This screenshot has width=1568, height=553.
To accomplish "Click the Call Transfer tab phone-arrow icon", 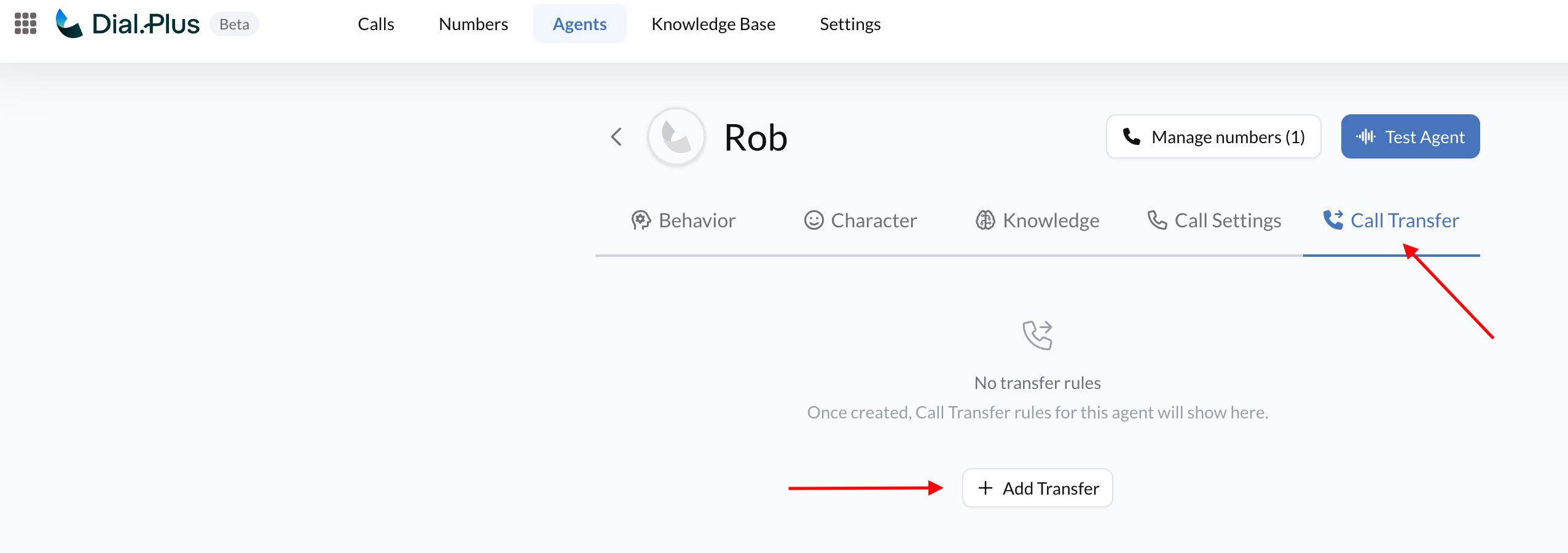I will (1333, 220).
